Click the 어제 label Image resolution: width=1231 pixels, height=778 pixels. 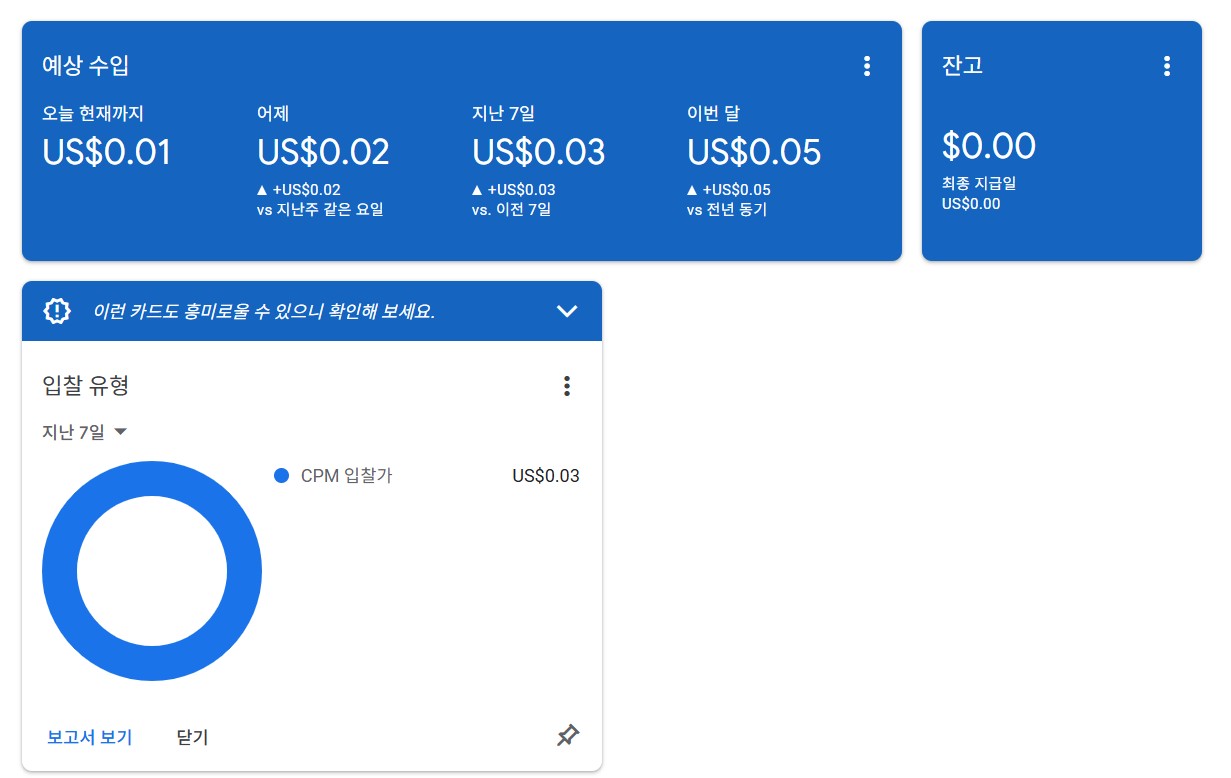click(x=273, y=114)
